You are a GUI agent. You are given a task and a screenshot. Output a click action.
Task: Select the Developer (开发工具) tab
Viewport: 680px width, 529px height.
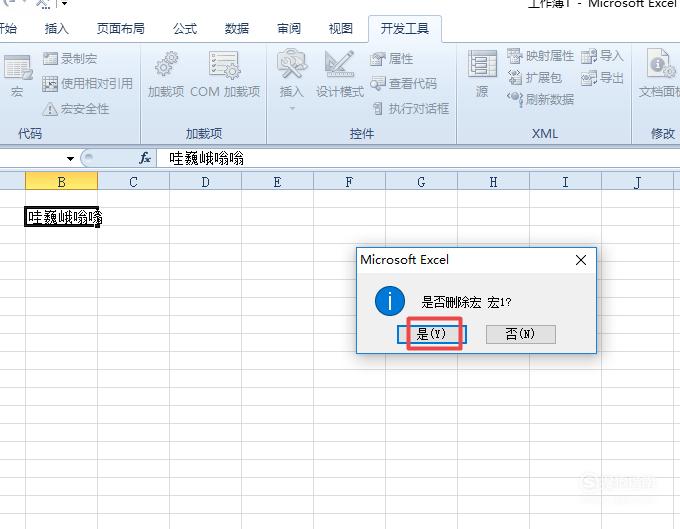[x=405, y=29]
